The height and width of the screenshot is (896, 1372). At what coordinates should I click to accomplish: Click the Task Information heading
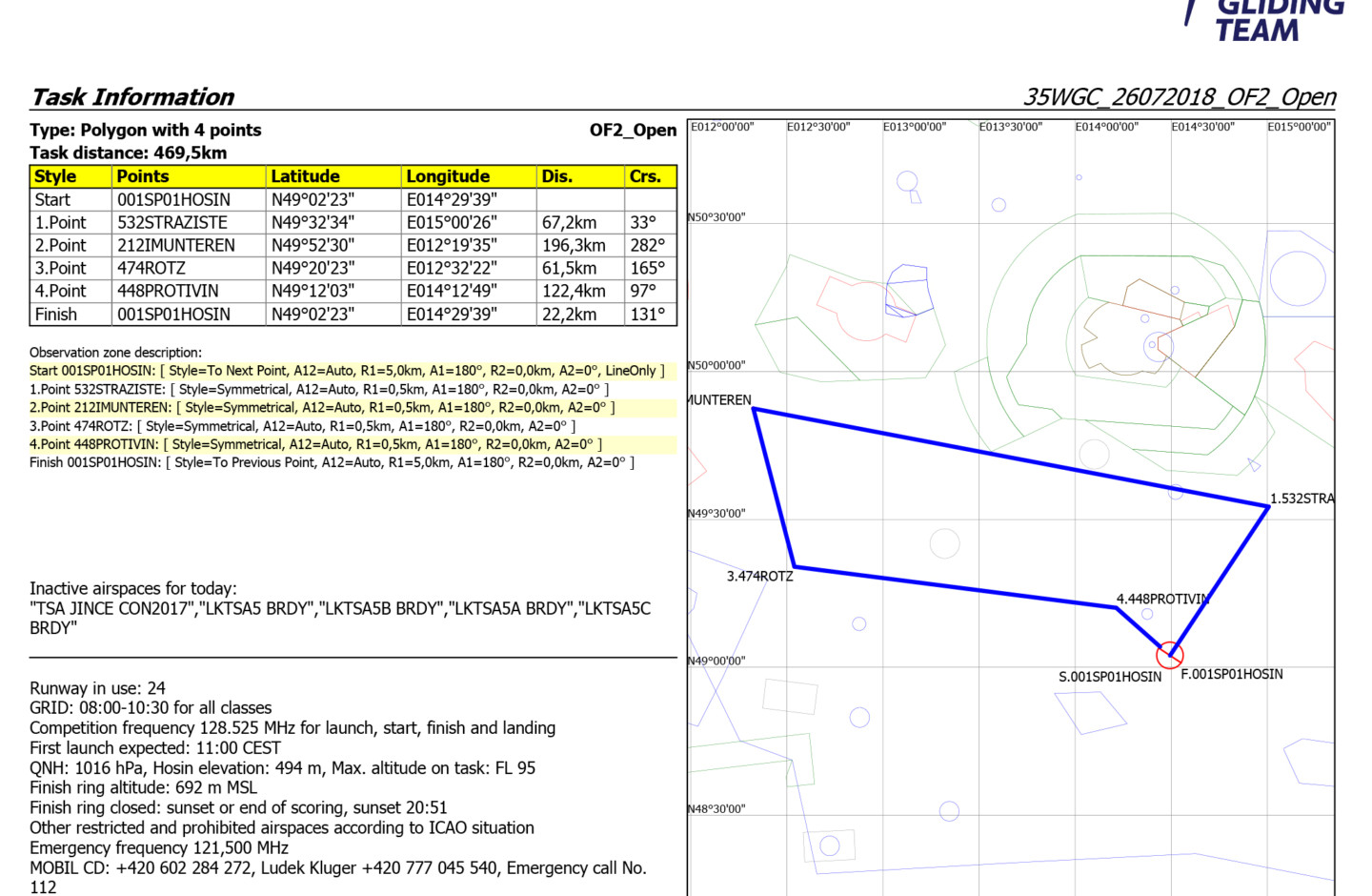pos(132,97)
